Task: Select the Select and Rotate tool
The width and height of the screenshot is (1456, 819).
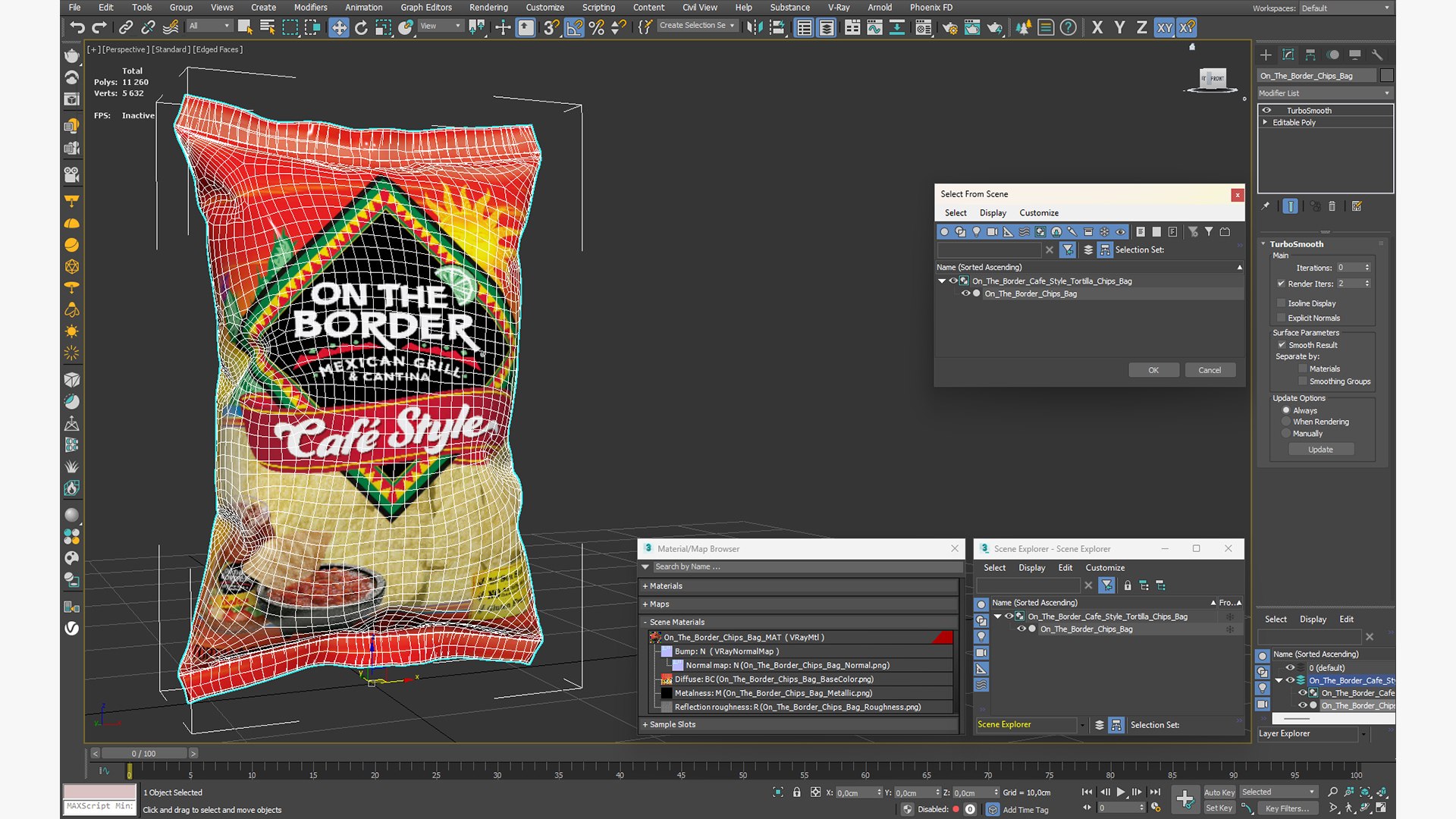Action: coord(361,28)
